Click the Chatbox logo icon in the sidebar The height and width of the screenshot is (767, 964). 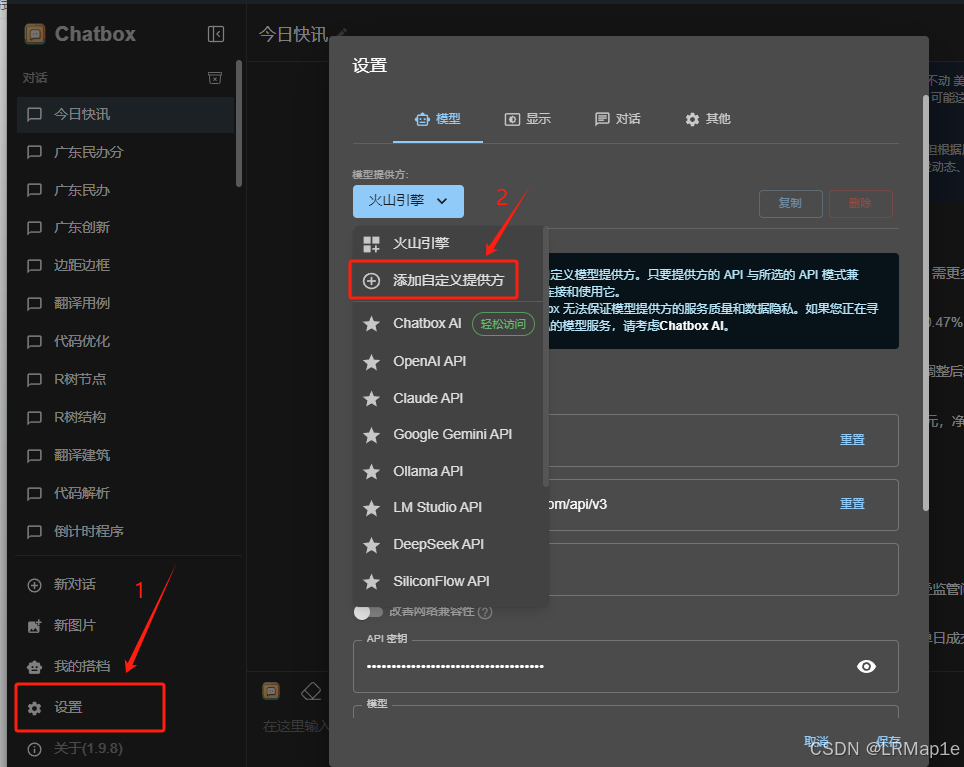[35, 34]
